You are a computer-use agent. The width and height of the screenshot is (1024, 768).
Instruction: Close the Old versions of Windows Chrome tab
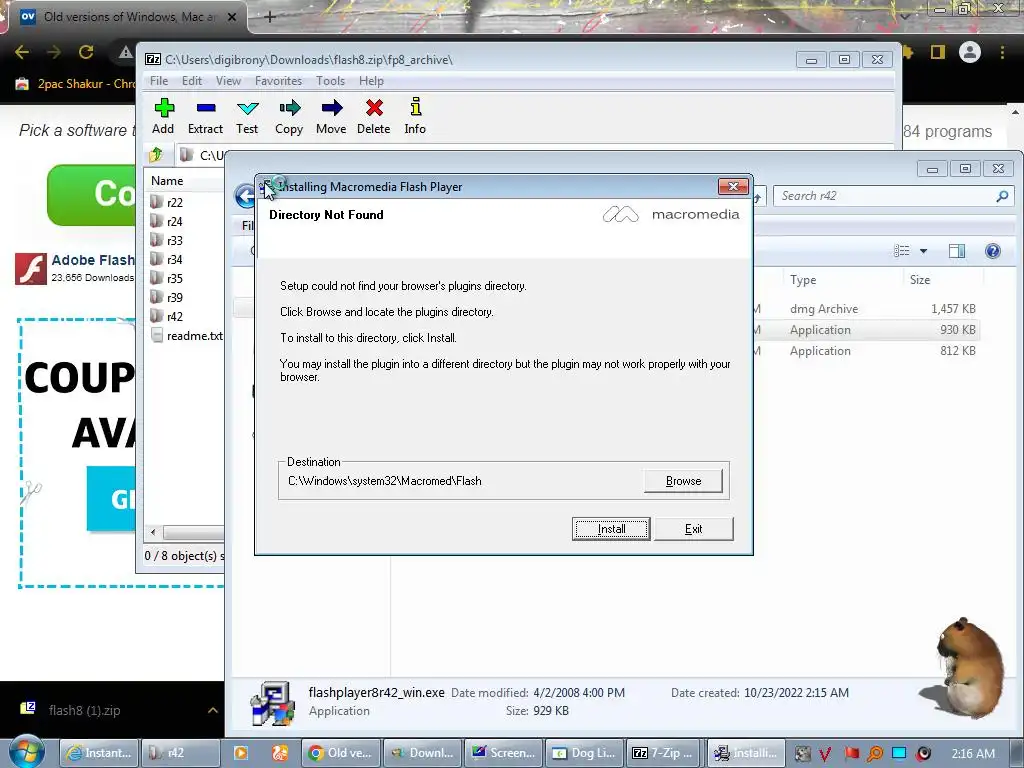coord(232,17)
